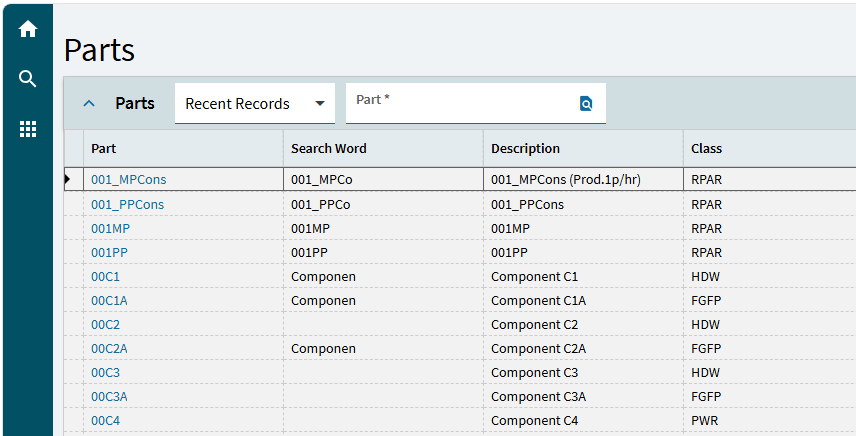Screen dimensions: 856x436
Task: Select description cell Component C1
Action: [x=583, y=277]
